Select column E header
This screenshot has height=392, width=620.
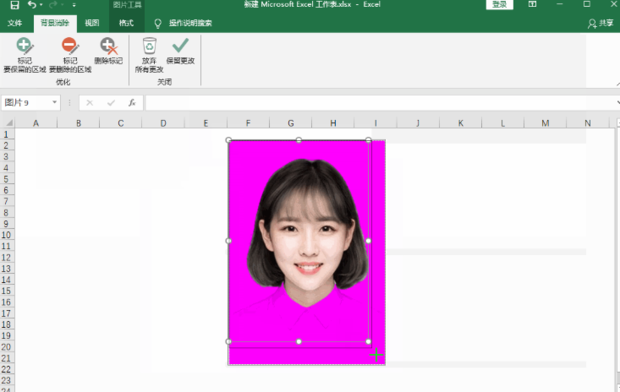click(206, 123)
